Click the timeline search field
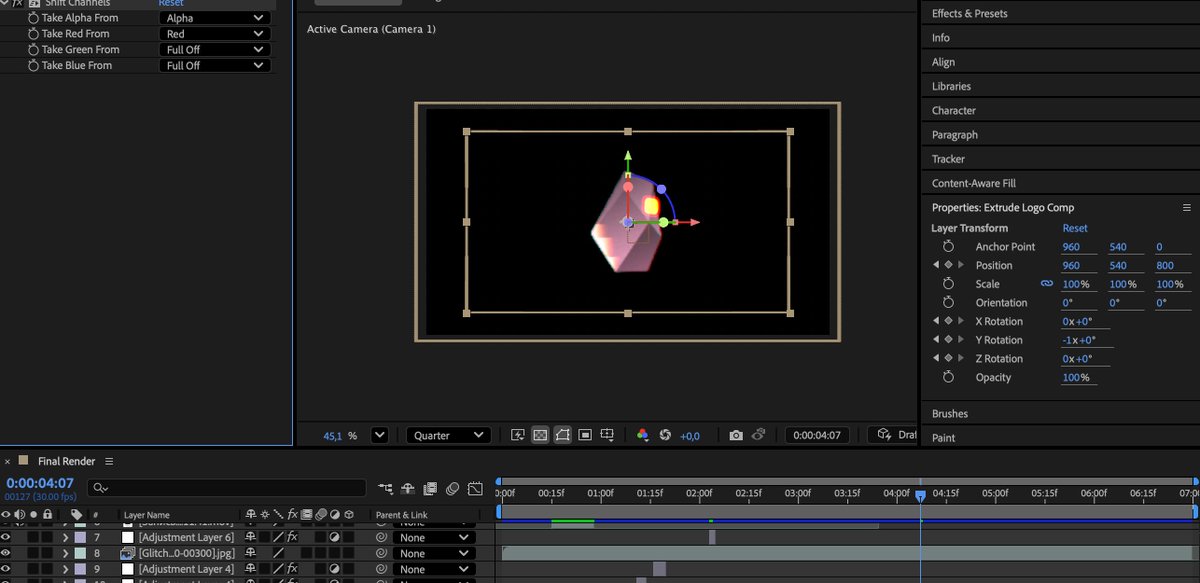 point(226,488)
